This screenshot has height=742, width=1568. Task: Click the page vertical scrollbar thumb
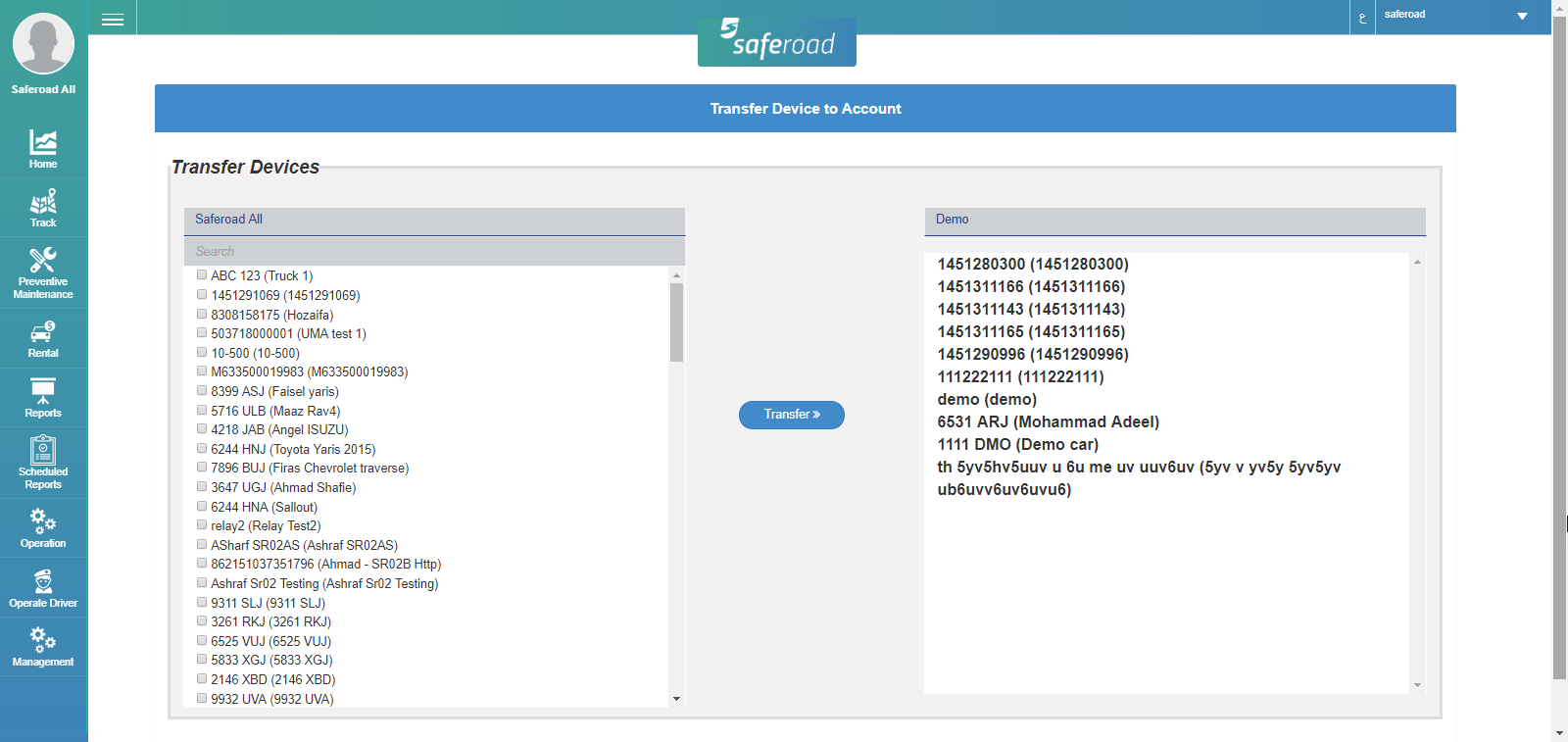click(x=1559, y=347)
